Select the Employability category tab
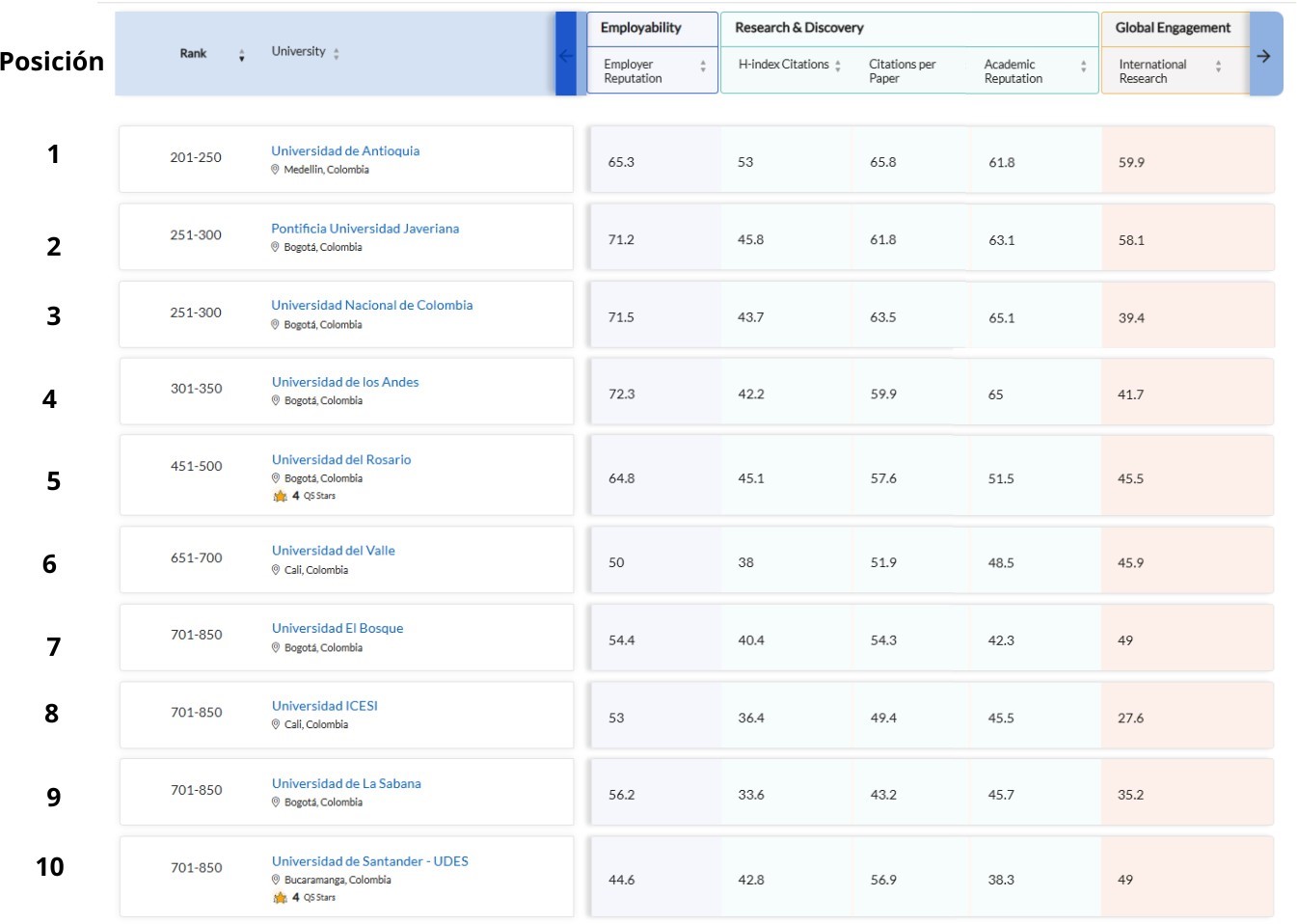 [x=641, y=28]
